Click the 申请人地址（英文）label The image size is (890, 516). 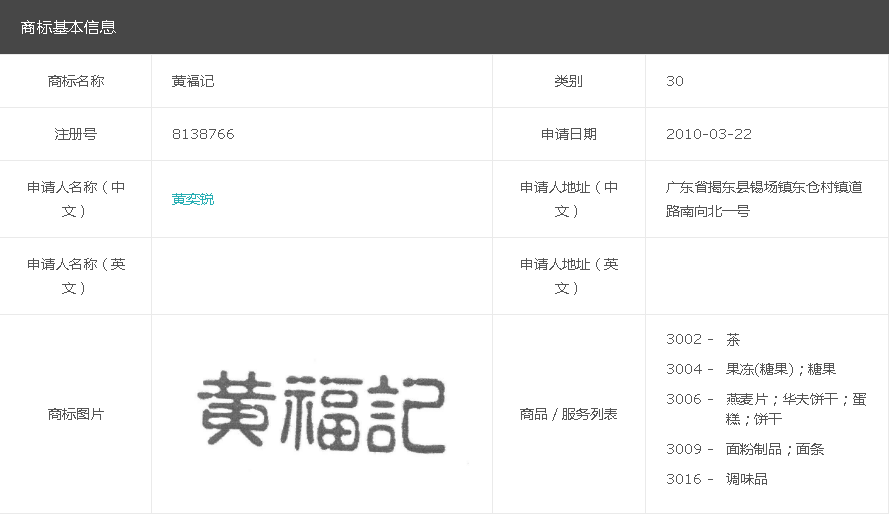[x=568, y=276]
